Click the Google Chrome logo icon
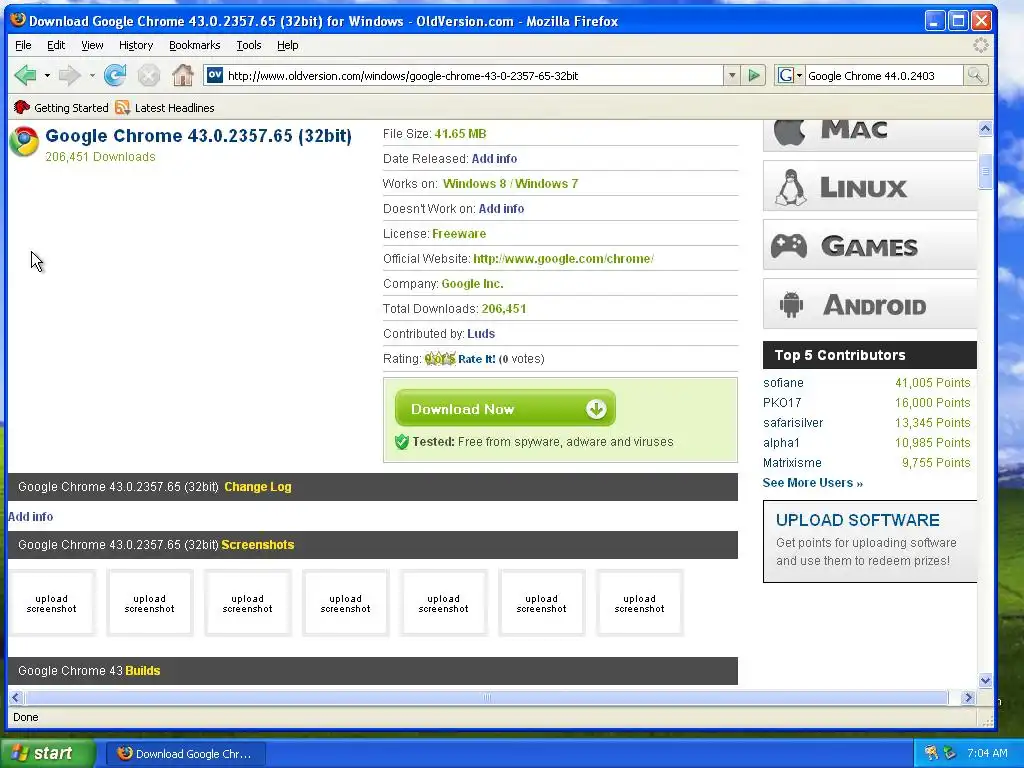 (x=24, y=142)
